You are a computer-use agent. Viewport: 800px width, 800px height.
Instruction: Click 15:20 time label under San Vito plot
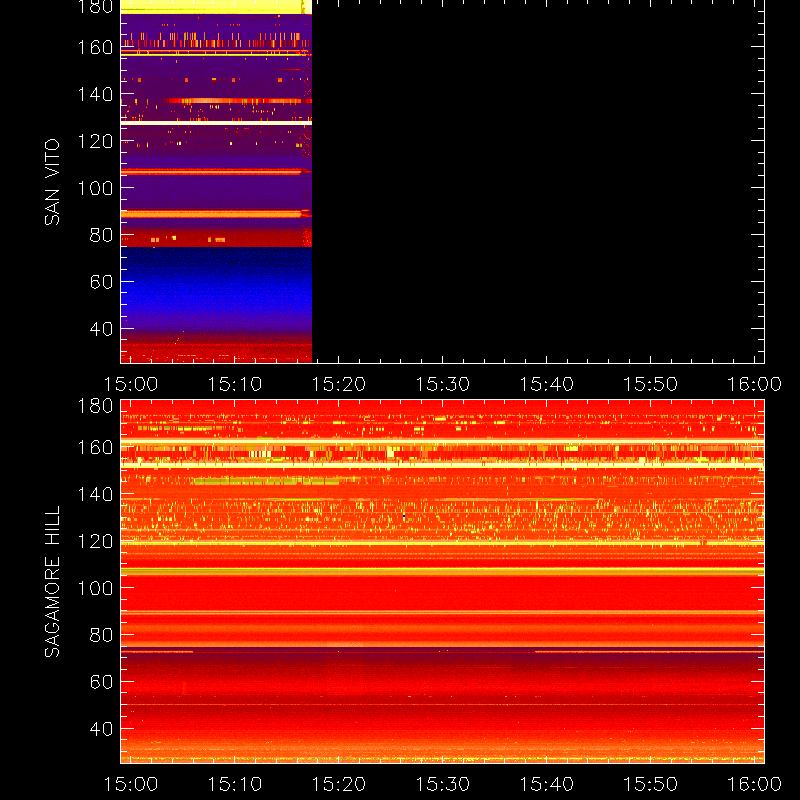pyautogui.click(x=339, y=384)
